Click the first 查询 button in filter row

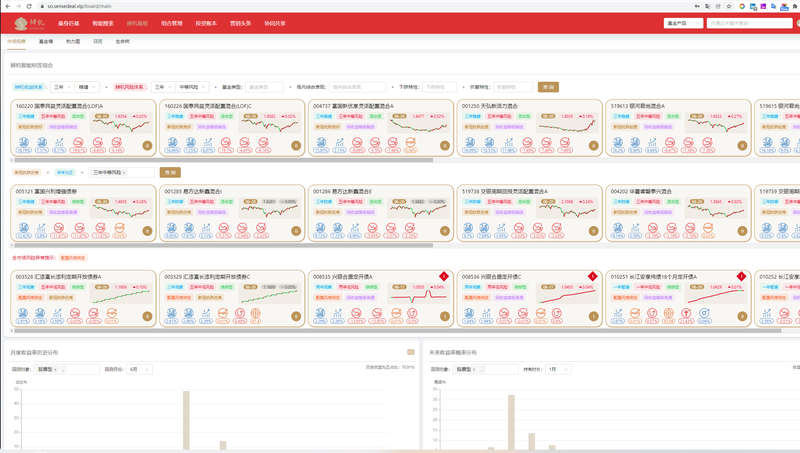(548, 87)
